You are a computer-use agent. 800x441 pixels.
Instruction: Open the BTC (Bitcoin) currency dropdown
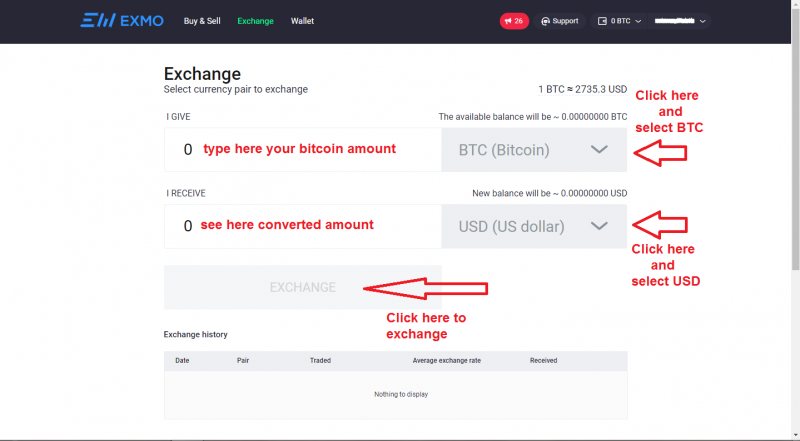click(x=534, y=150)
